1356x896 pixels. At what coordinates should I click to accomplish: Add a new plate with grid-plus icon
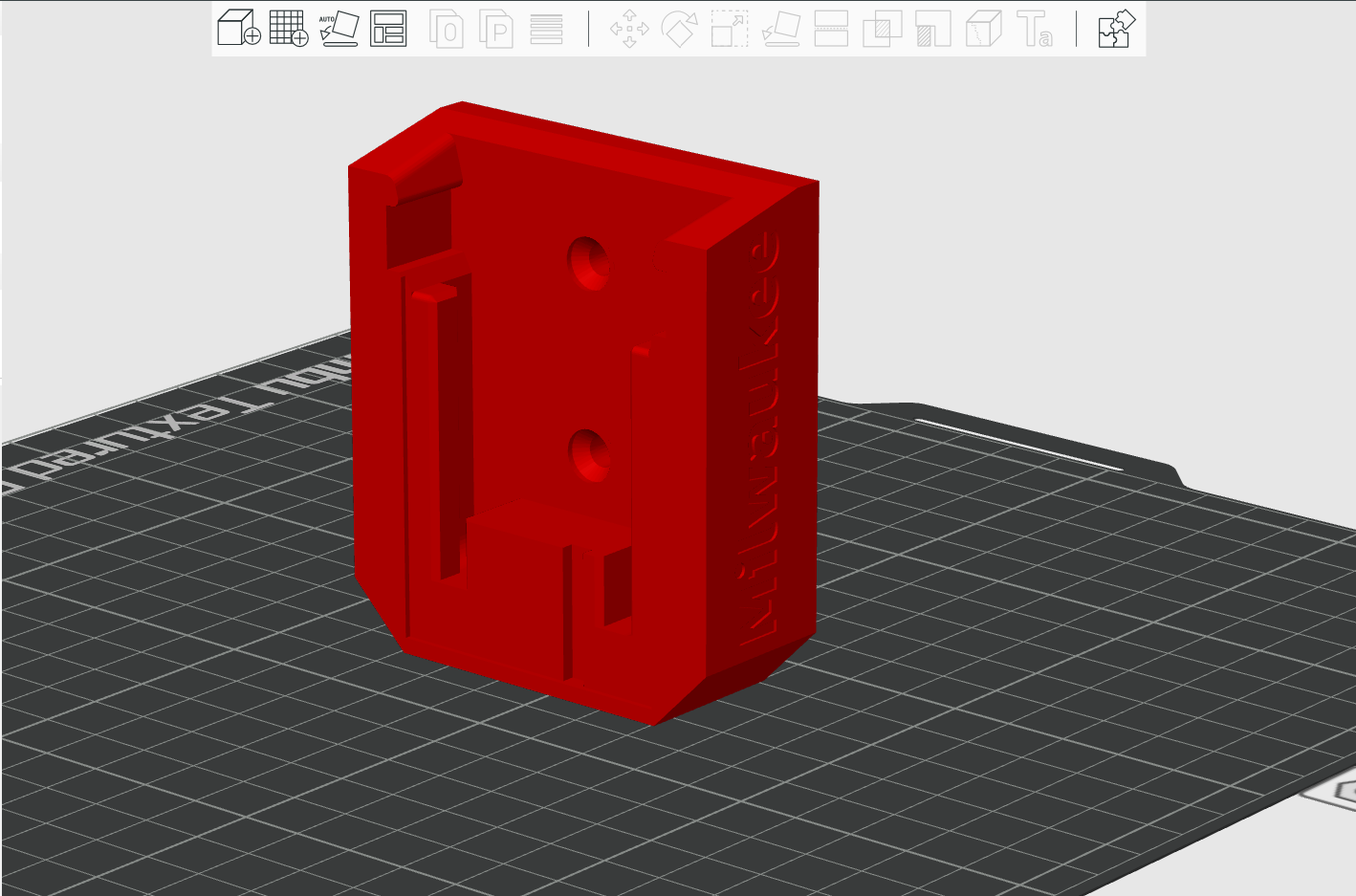289,29
